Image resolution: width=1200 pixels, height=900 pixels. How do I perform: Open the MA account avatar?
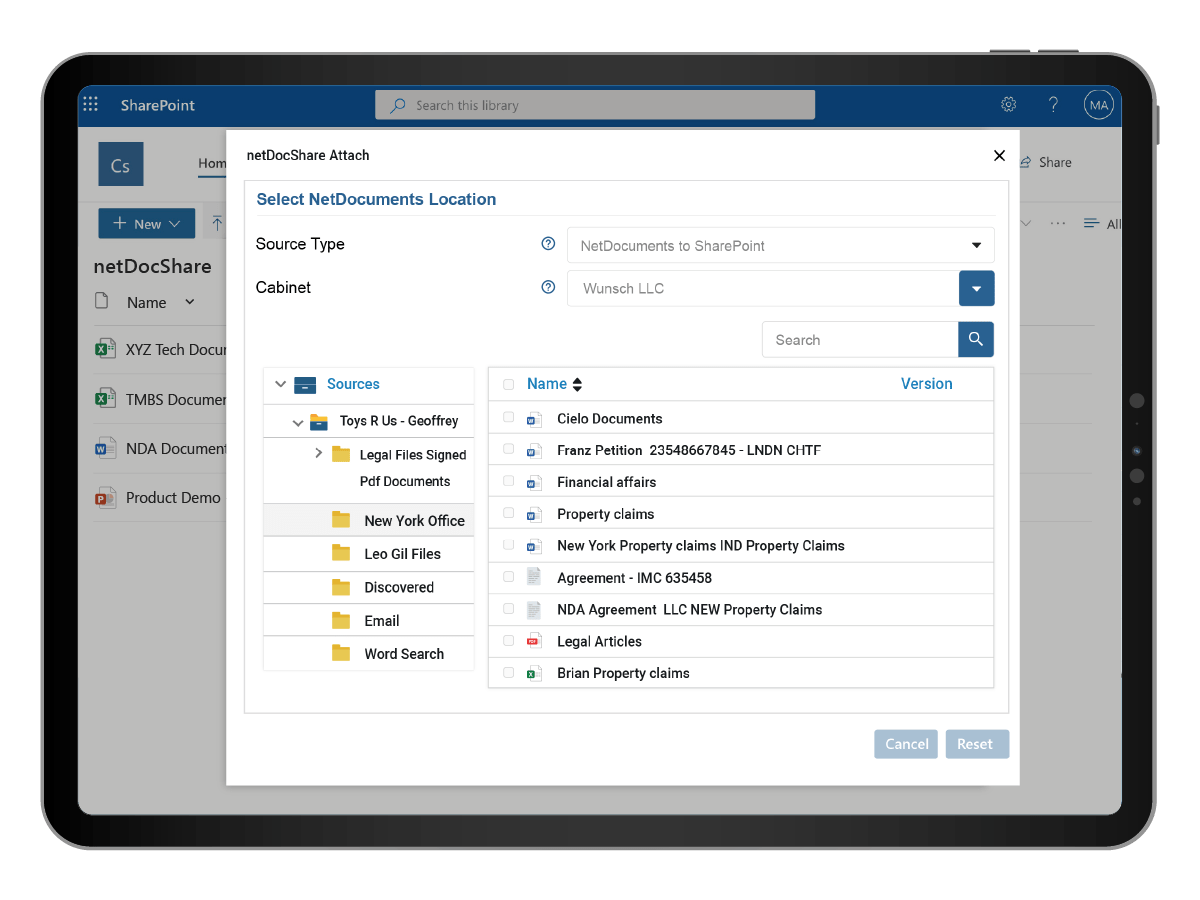(x=1099, y=105)
